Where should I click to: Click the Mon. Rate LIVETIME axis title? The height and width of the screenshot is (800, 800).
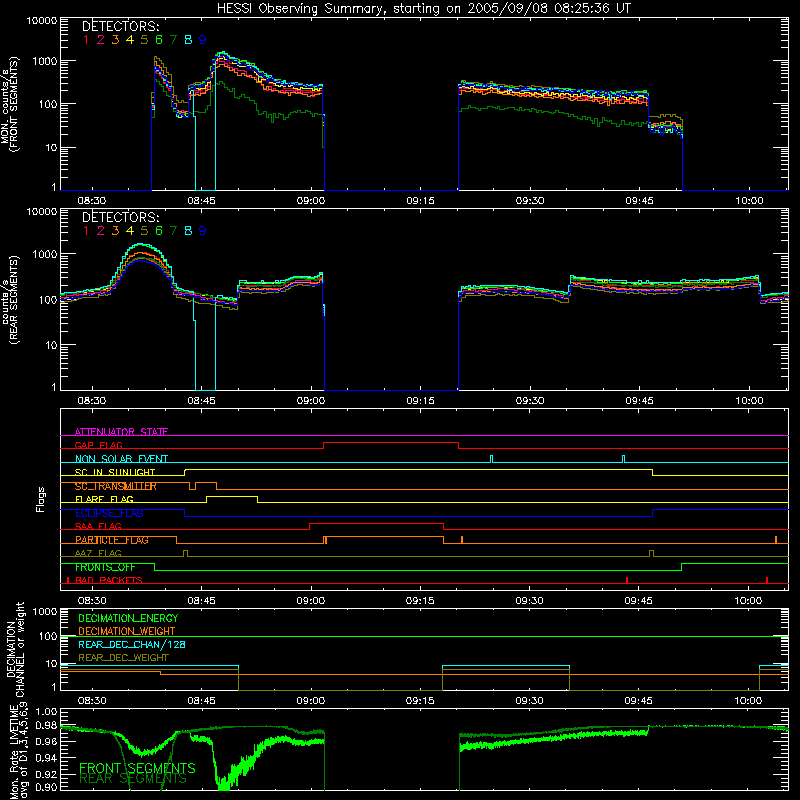pyautogui.click(x=19, y=753)
